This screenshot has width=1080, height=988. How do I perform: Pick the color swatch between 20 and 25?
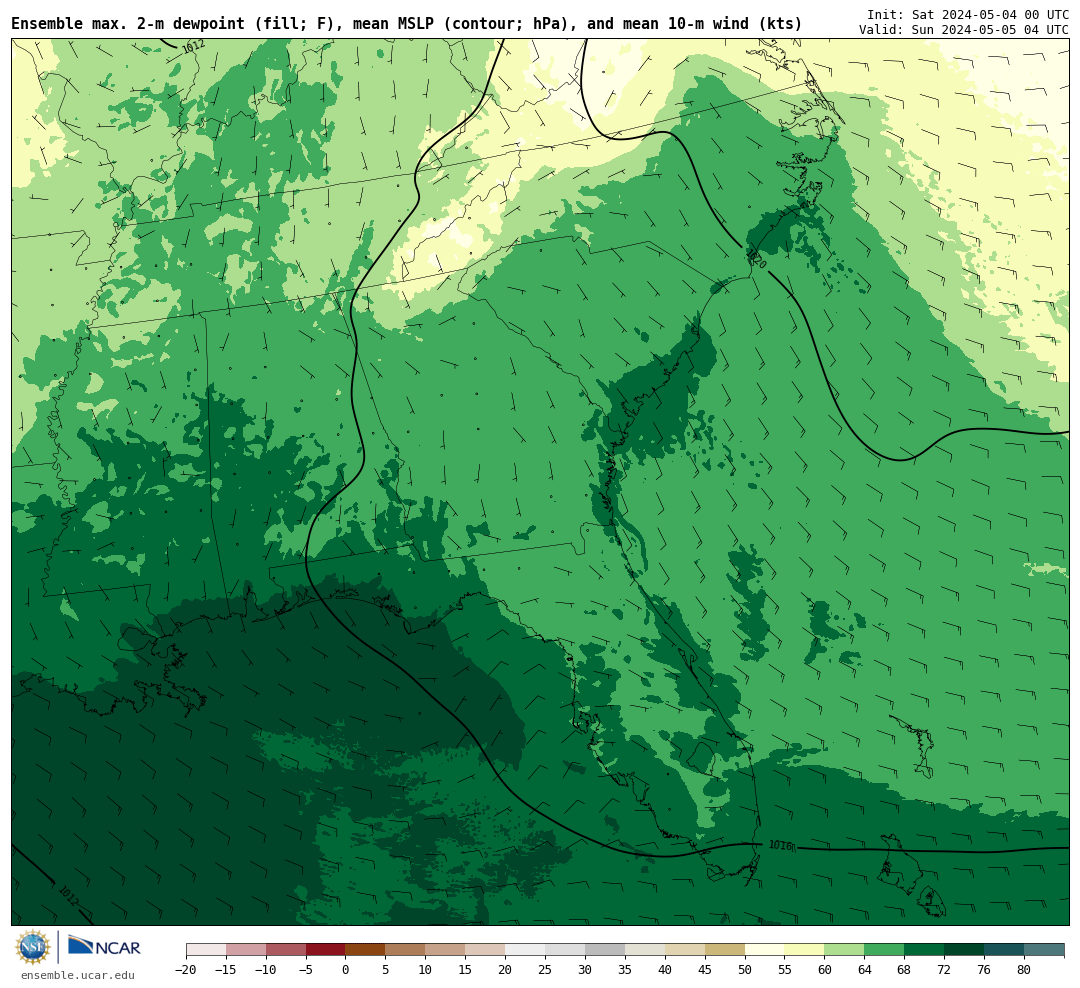click(526, 950)
